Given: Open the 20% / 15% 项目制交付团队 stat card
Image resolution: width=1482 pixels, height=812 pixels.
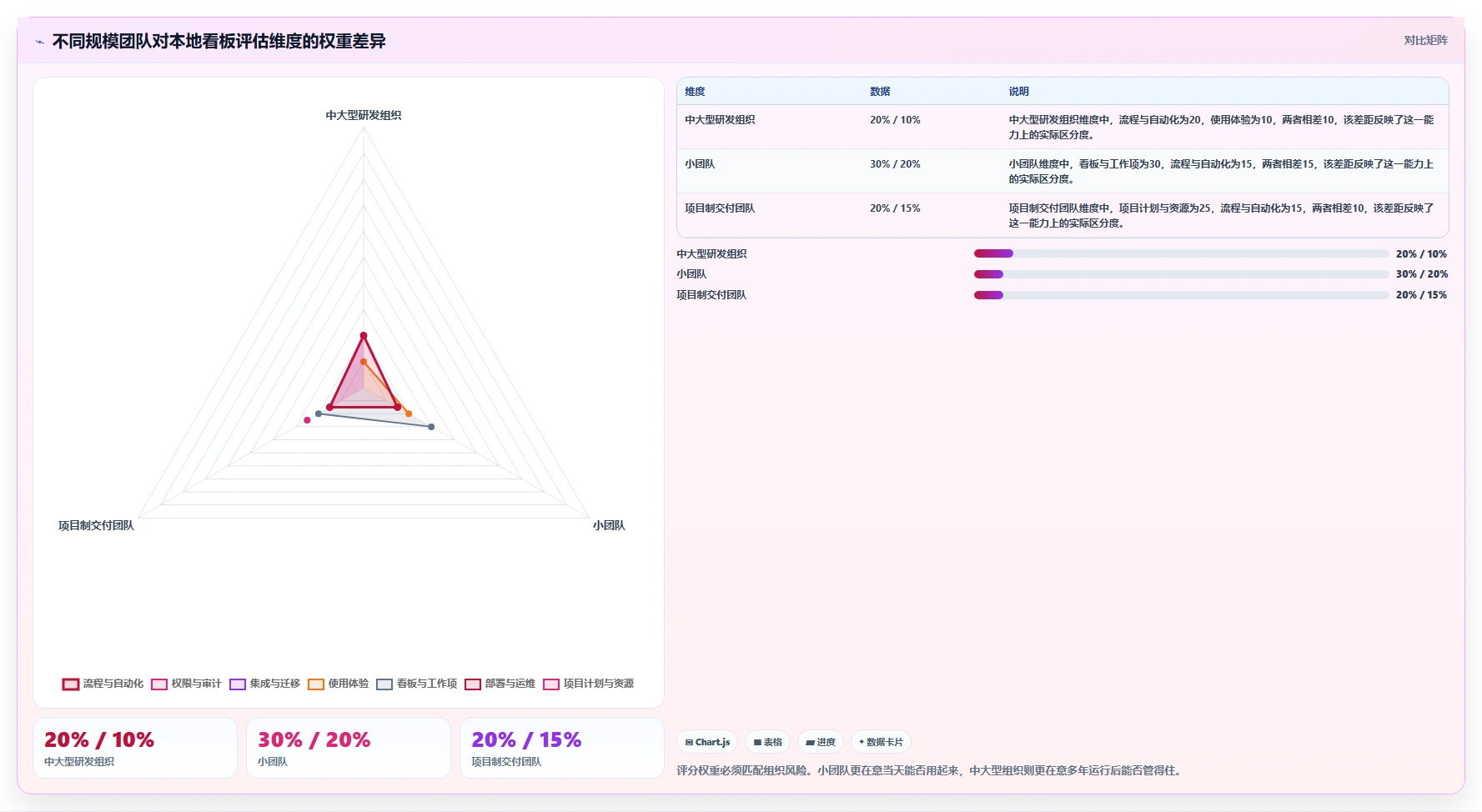Looking at the screenshot, I should point(562,748).
